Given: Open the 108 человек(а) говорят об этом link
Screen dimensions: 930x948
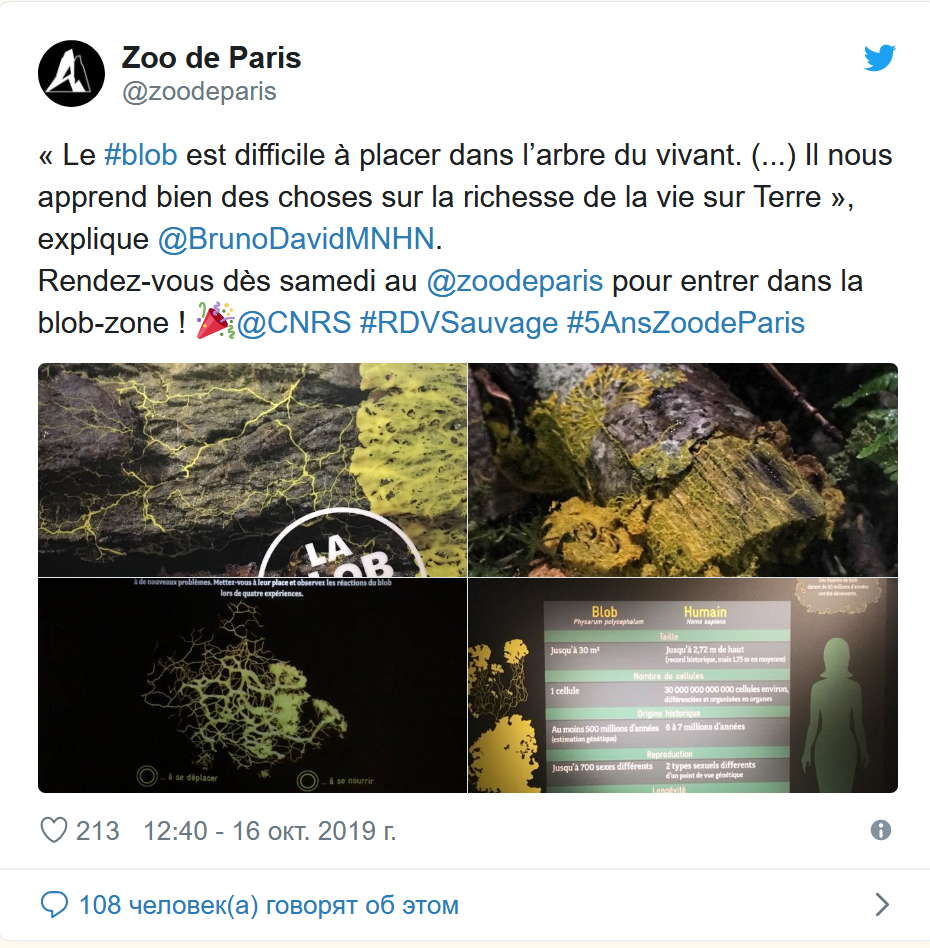Looking at the screenshot, I should point(268,905).
